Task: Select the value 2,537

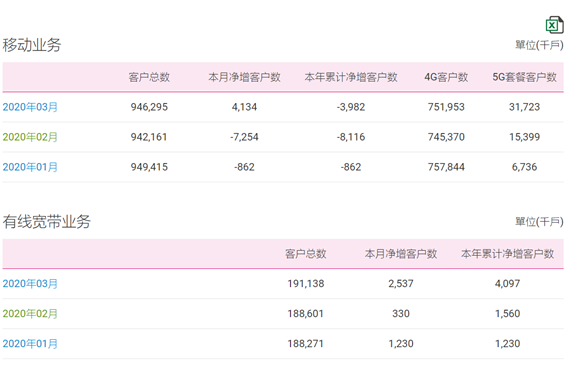Action: (x=401, y=284)
